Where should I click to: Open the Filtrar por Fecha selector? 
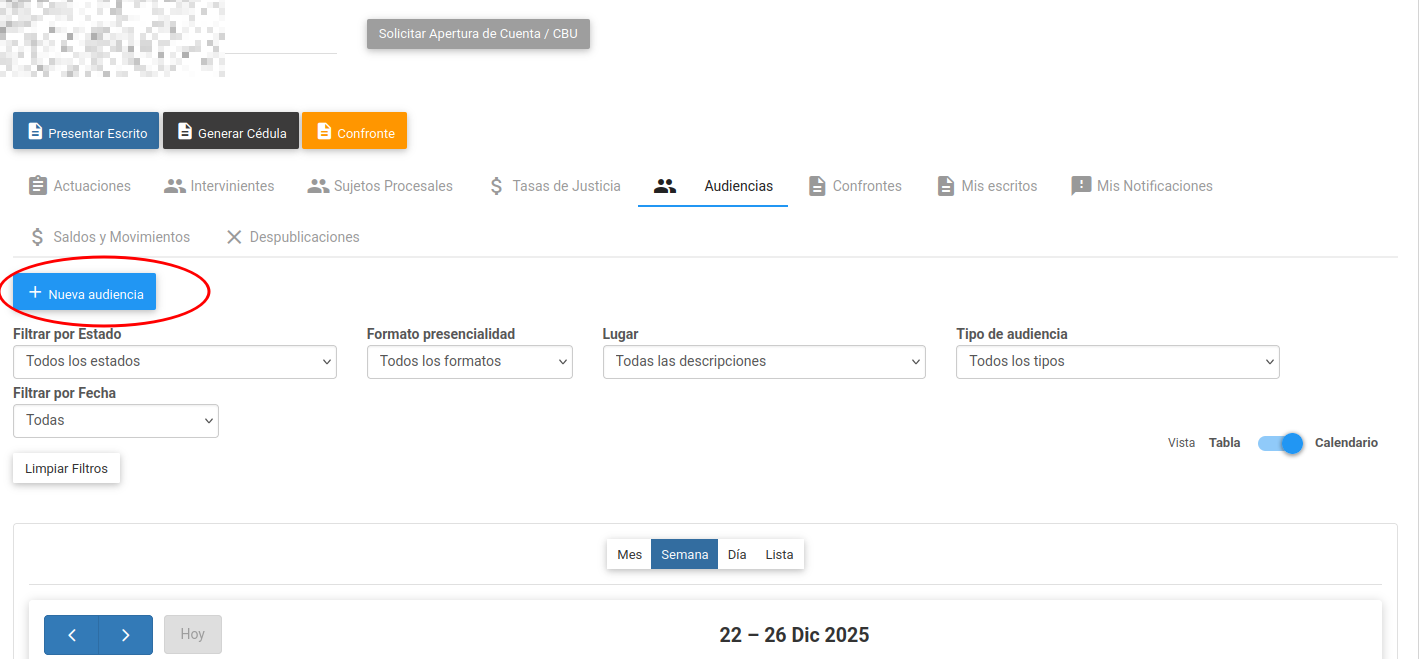click(115, 421)
